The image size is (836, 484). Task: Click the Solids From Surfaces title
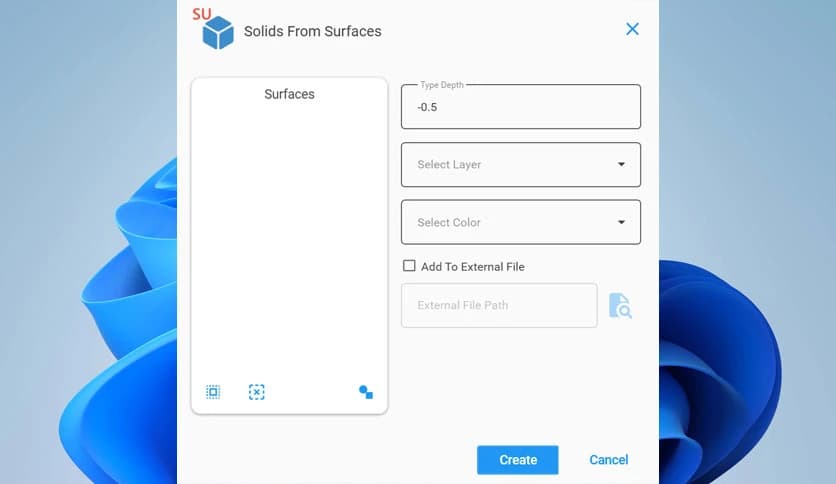313,31
